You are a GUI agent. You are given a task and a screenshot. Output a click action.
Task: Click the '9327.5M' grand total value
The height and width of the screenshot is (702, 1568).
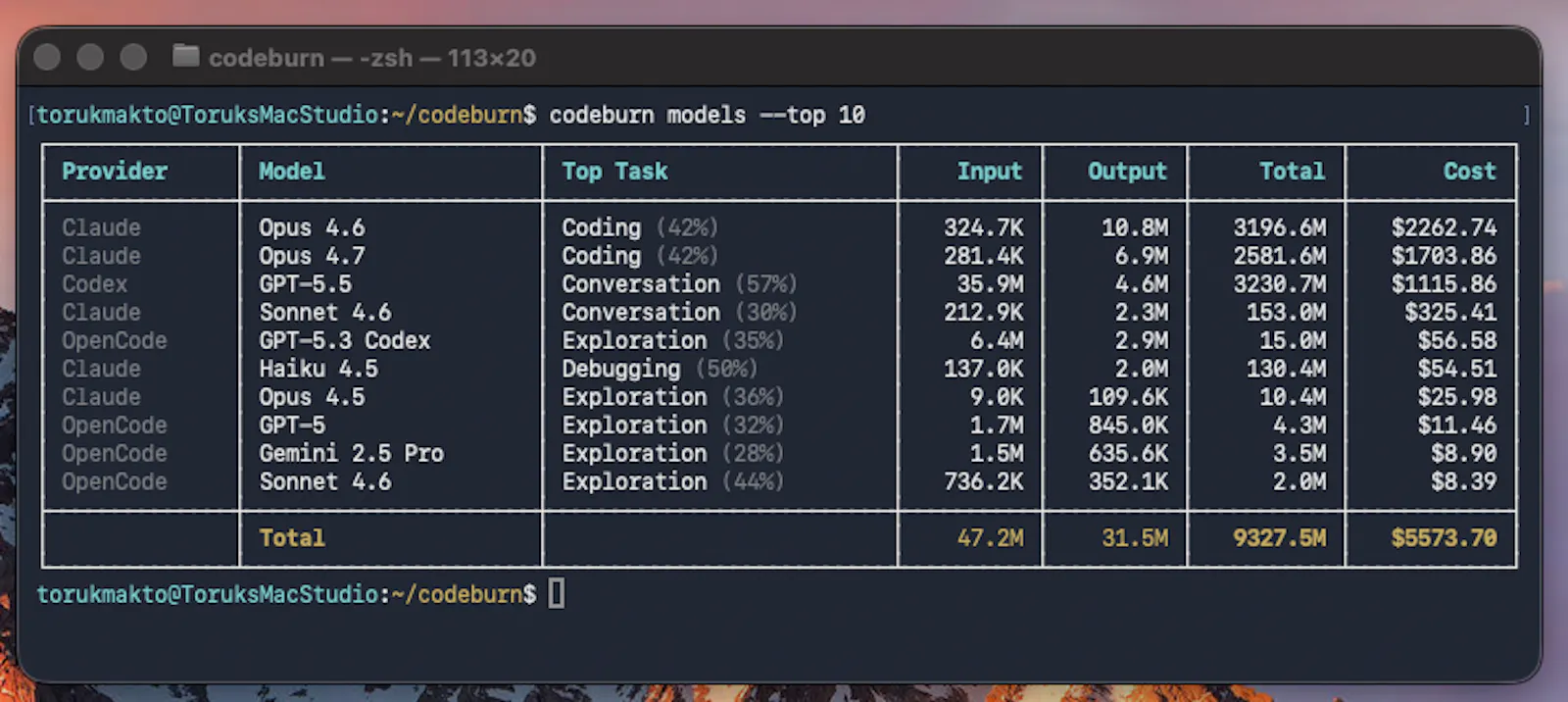coord(1280,537)
